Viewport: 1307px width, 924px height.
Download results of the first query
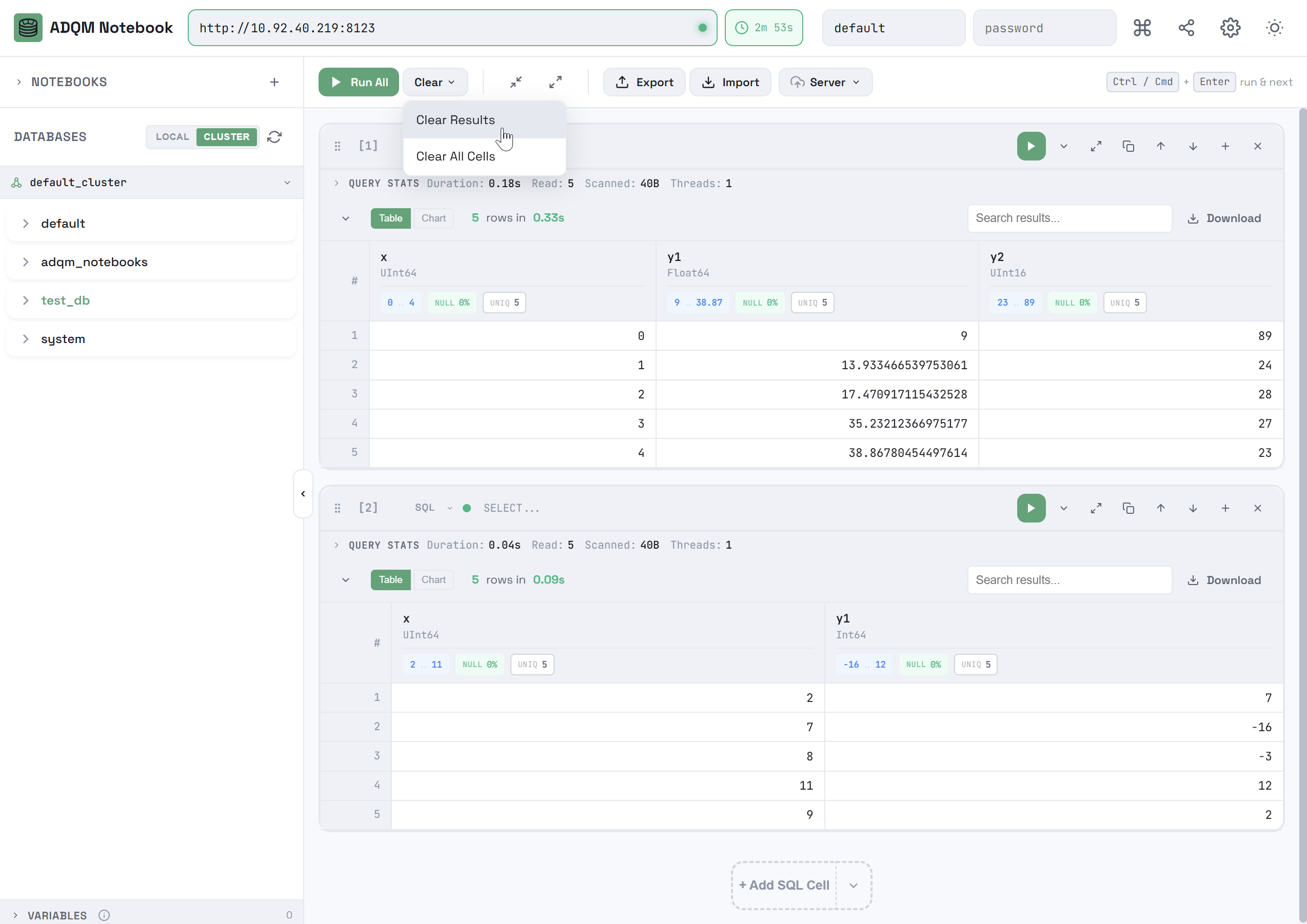tap(1225, 218)
